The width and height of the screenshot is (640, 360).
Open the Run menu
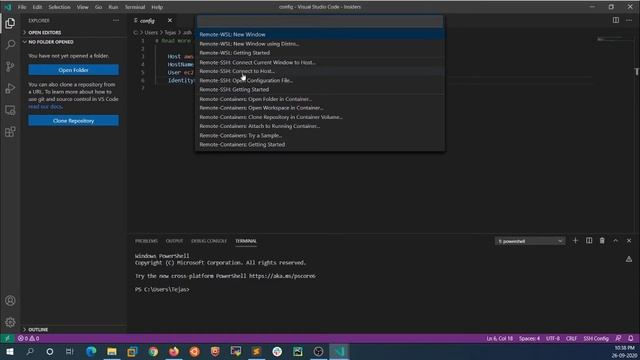[x=113, y=7]
